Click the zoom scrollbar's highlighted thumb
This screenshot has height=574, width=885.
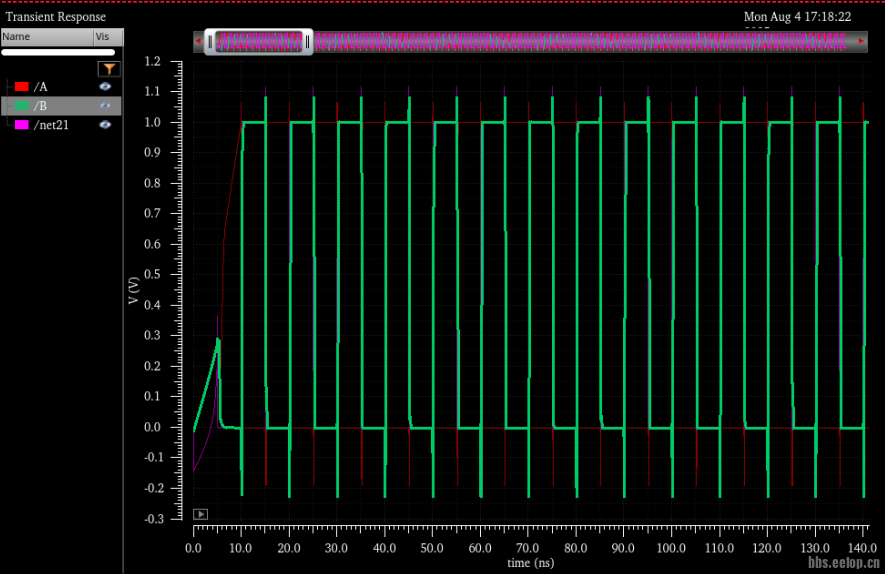[x=259, y=42]
